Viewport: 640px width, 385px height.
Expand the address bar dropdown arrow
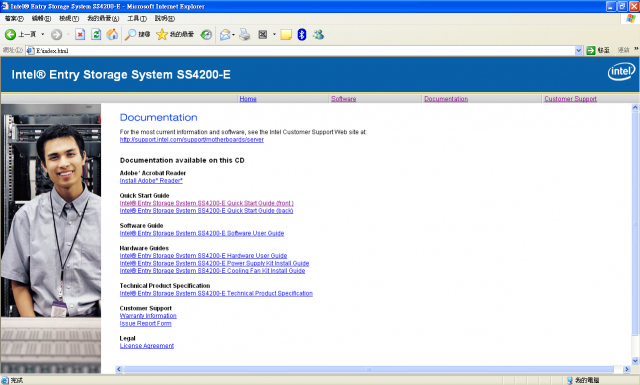(x=578, y=50)
